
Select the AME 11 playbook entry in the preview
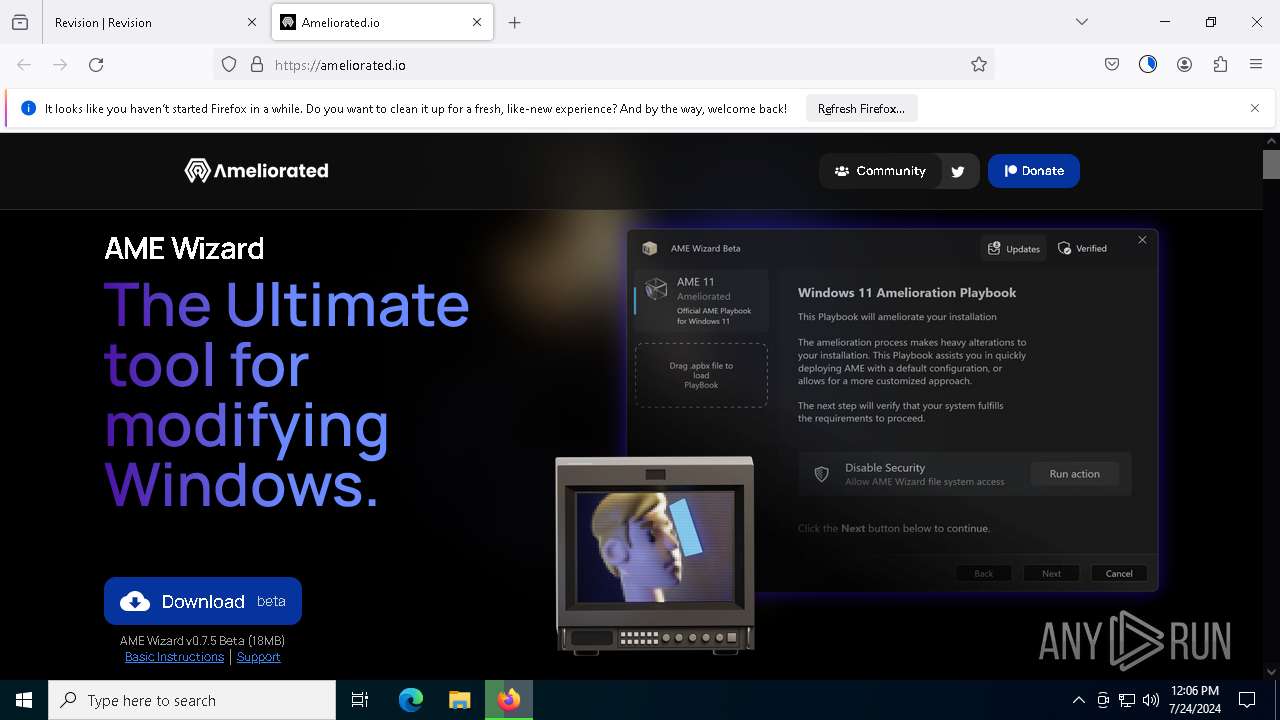coord(702,301)
